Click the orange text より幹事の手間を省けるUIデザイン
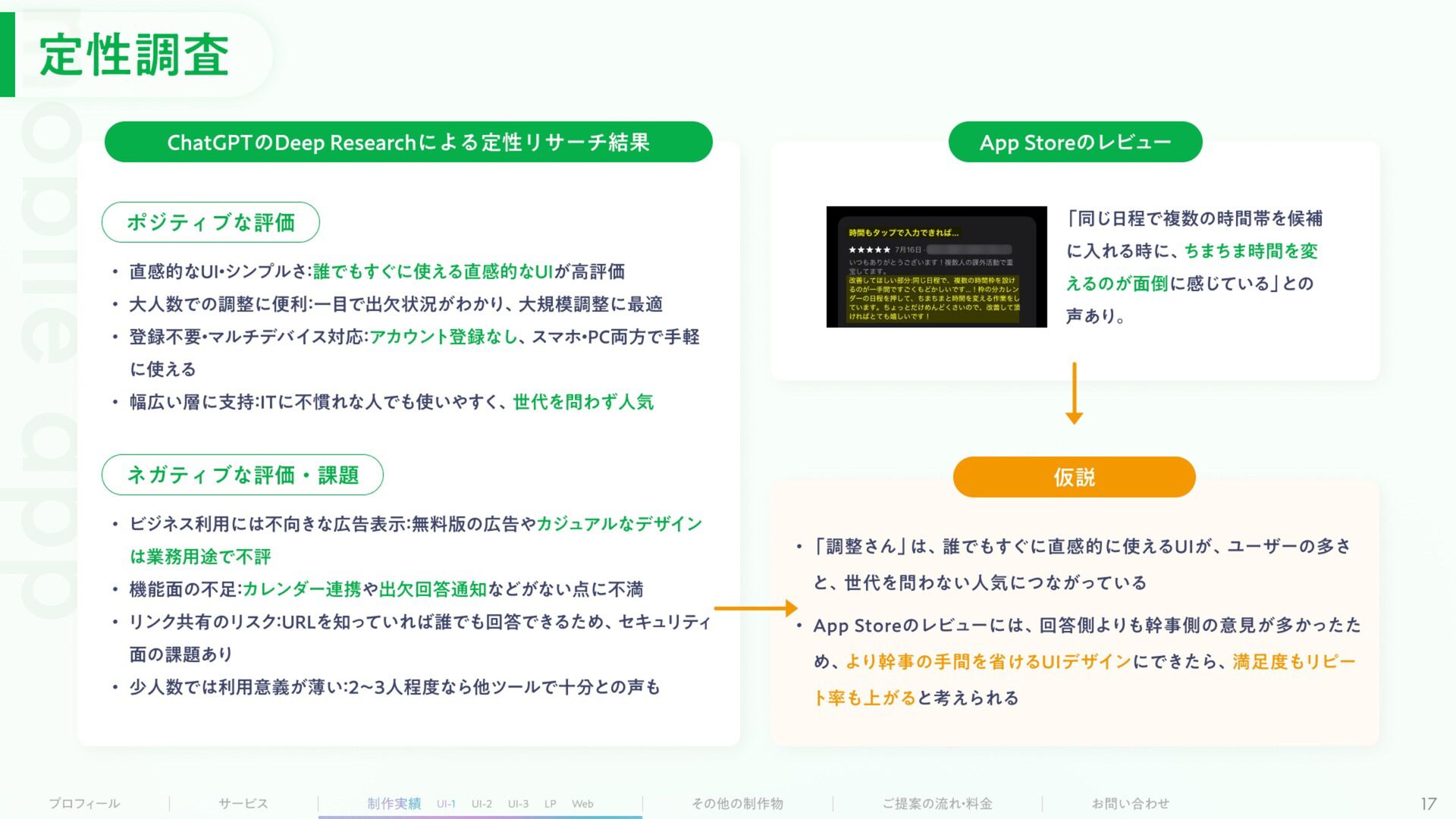 click(x=988, y=661)
